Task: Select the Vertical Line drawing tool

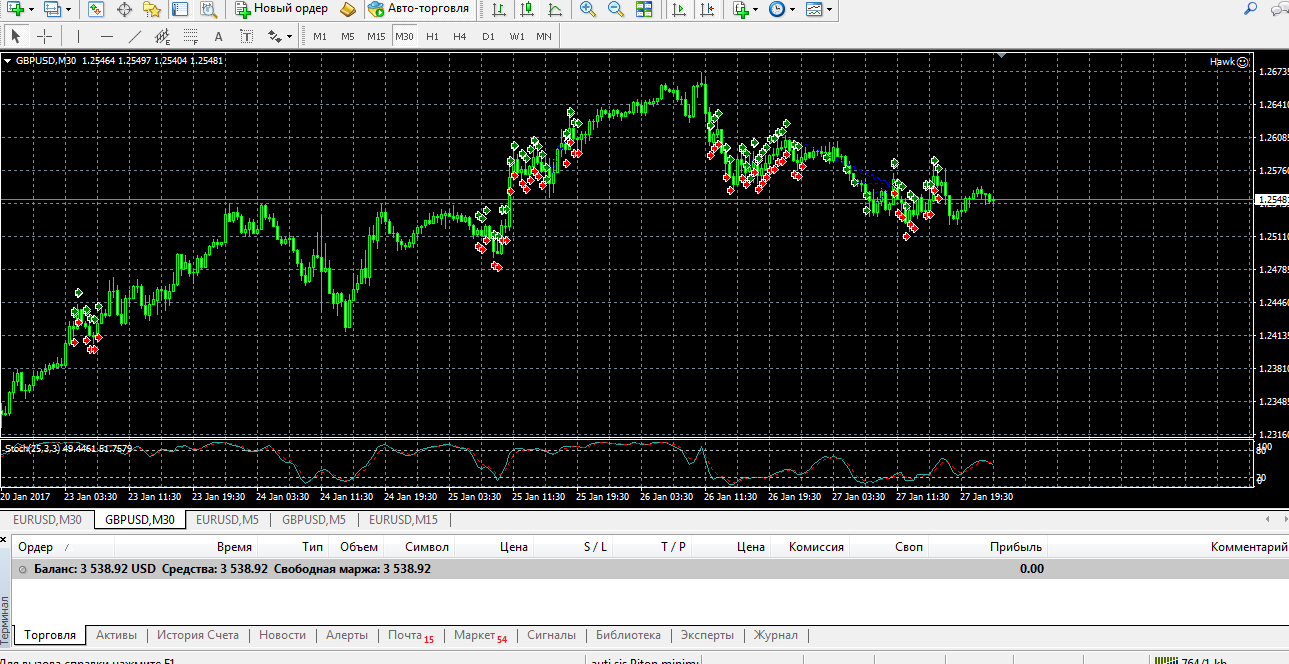Action: (78, 36)
